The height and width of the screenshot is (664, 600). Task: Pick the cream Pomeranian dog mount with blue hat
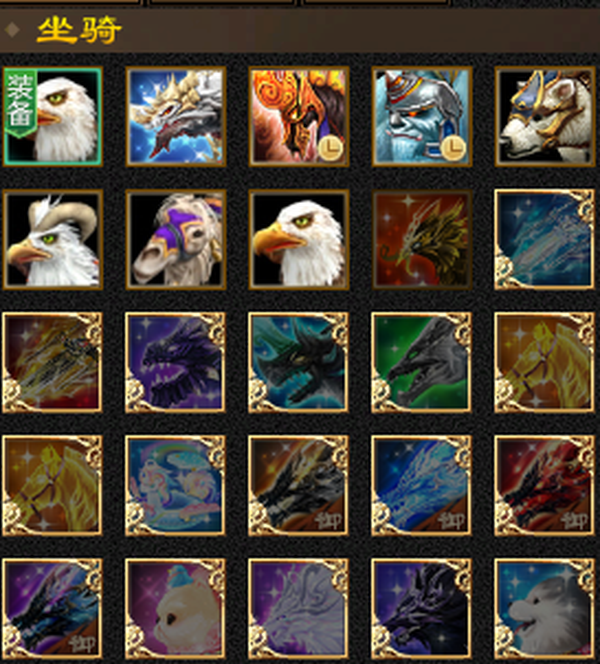click(176, 609)
